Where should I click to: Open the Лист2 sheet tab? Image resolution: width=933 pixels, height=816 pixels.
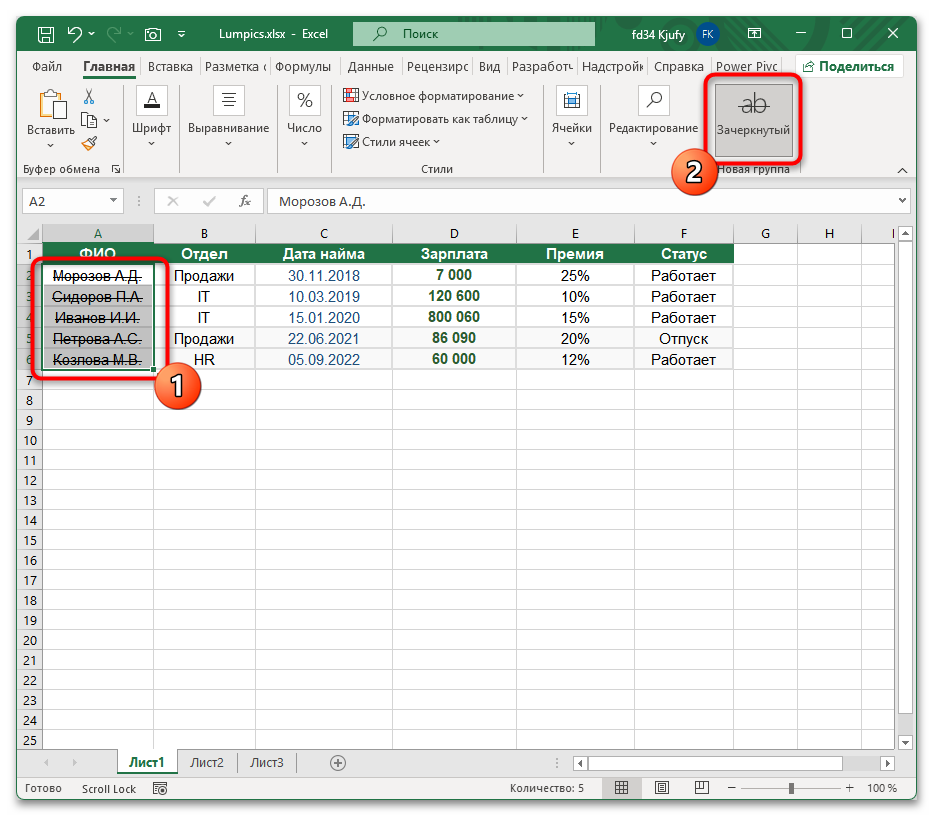[206, 762]
